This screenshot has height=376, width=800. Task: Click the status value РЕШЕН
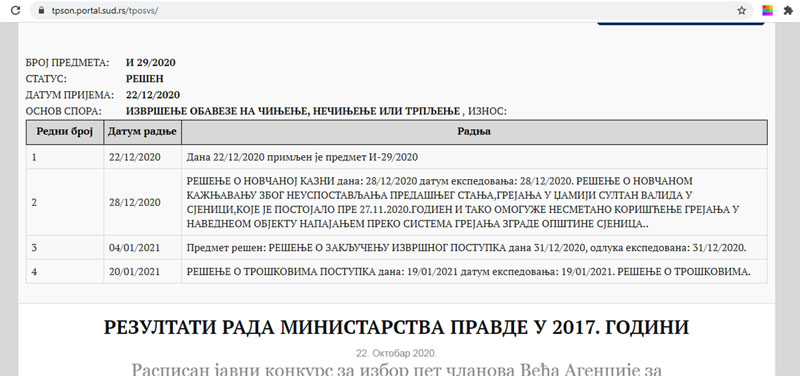145,79
